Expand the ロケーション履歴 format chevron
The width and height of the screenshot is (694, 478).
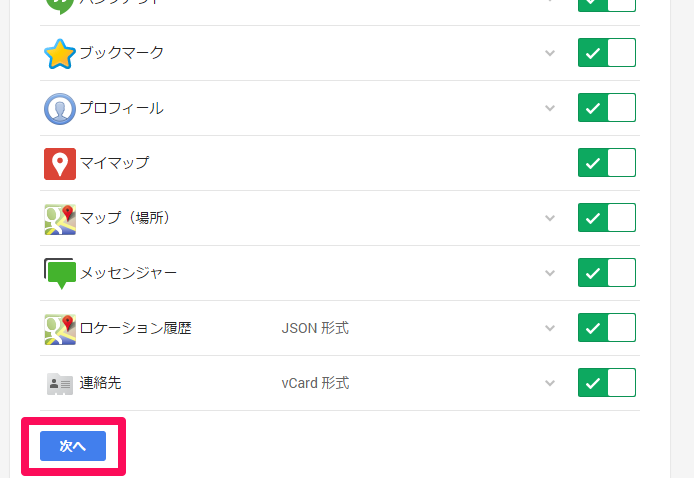[549, 328]
